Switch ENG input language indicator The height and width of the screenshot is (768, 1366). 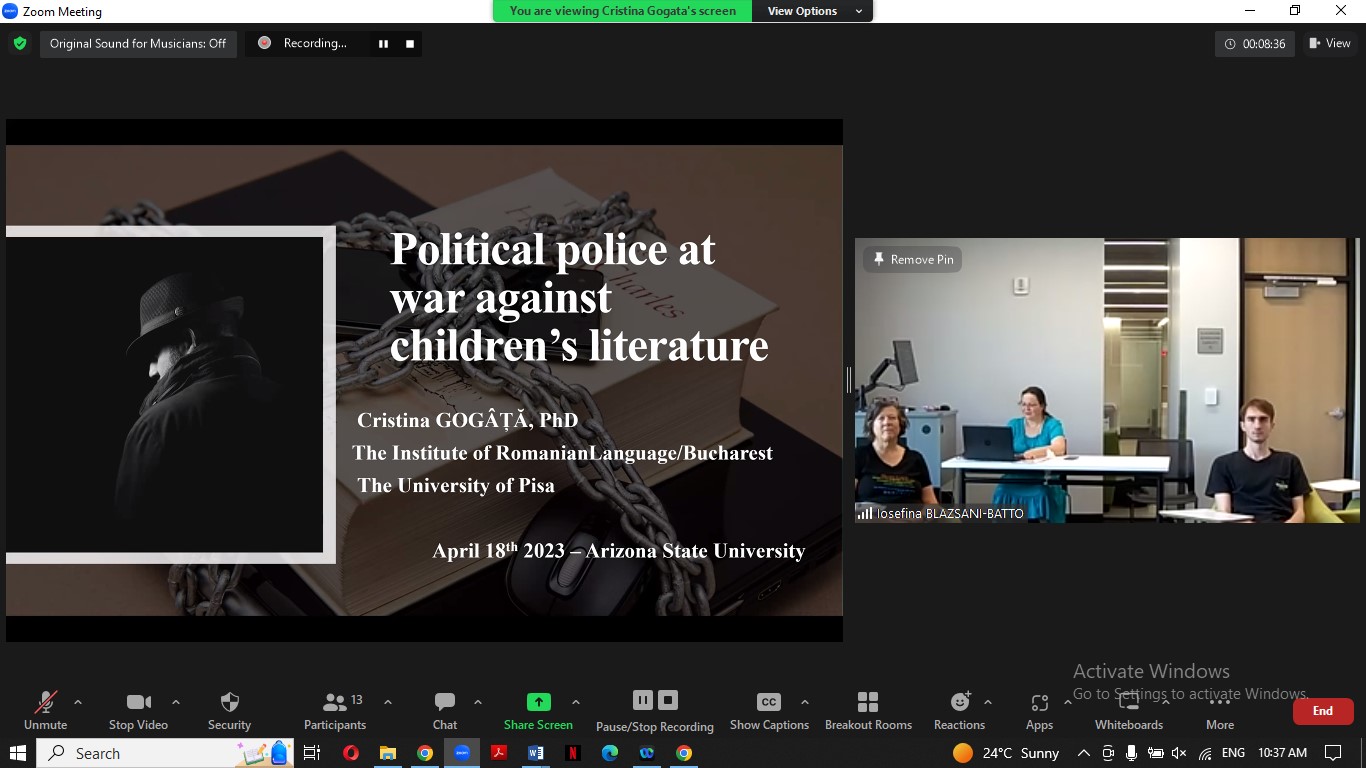1233,753
